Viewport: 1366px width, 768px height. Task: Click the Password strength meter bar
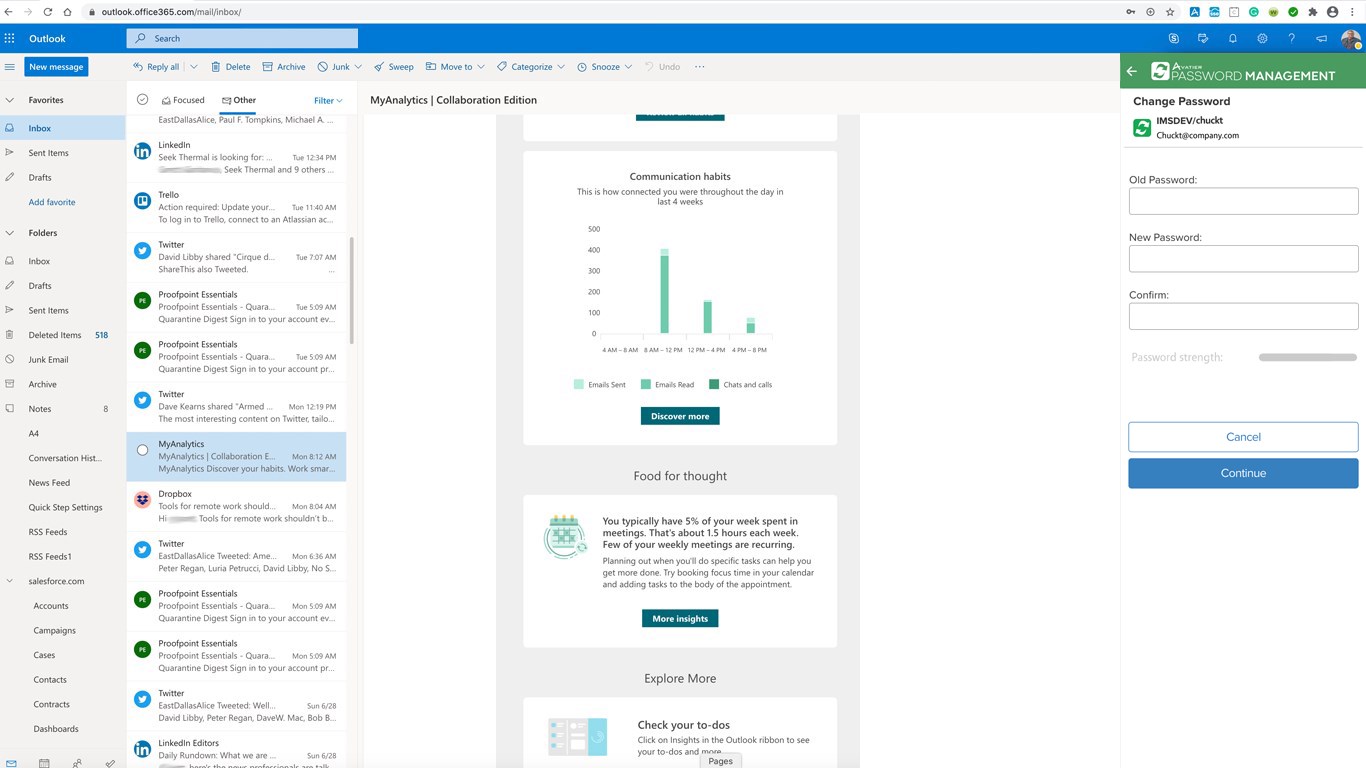1308,357
